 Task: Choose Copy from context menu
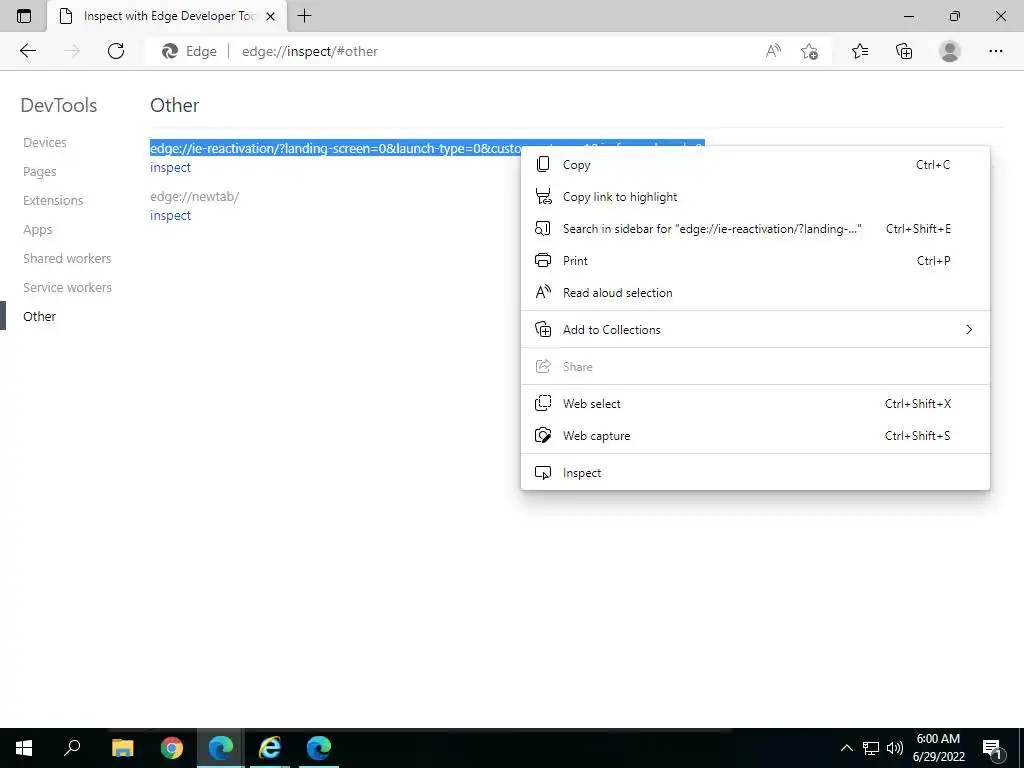[755, 165]
